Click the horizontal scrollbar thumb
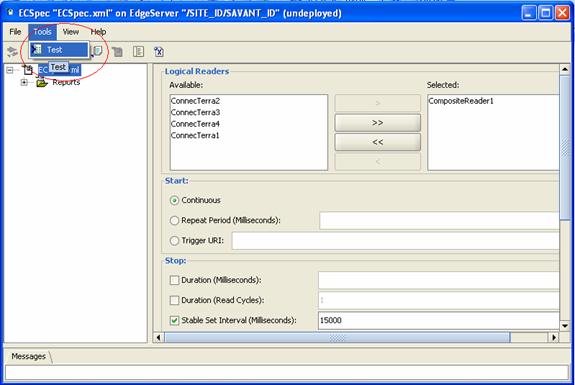 point(337,337)
